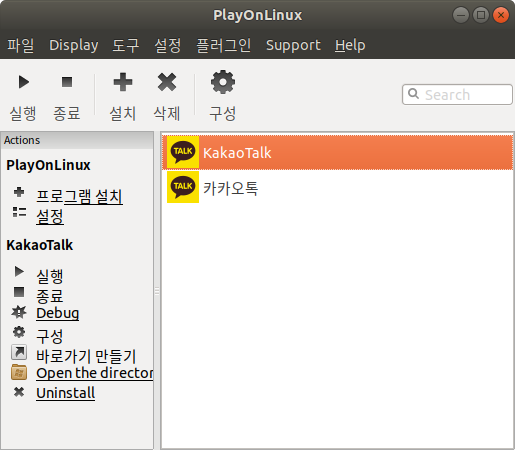Image resolution: width=515 pixels, height=450 pixels.
Task: Open the 파일 menu
Action: tap(21, 45)
